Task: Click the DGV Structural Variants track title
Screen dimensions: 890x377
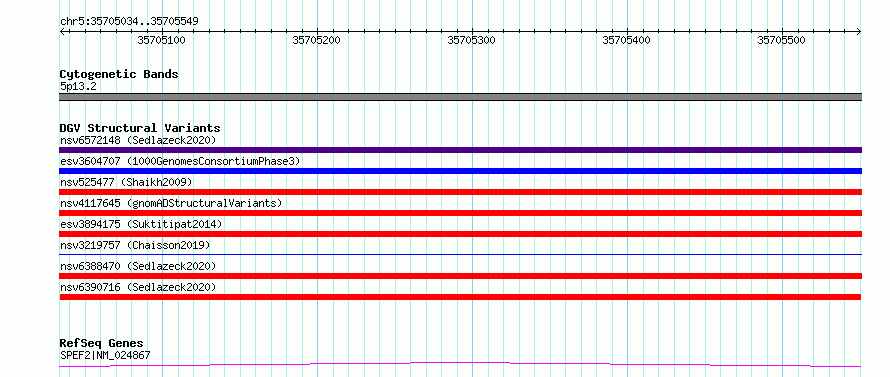Action: [140, 128]
